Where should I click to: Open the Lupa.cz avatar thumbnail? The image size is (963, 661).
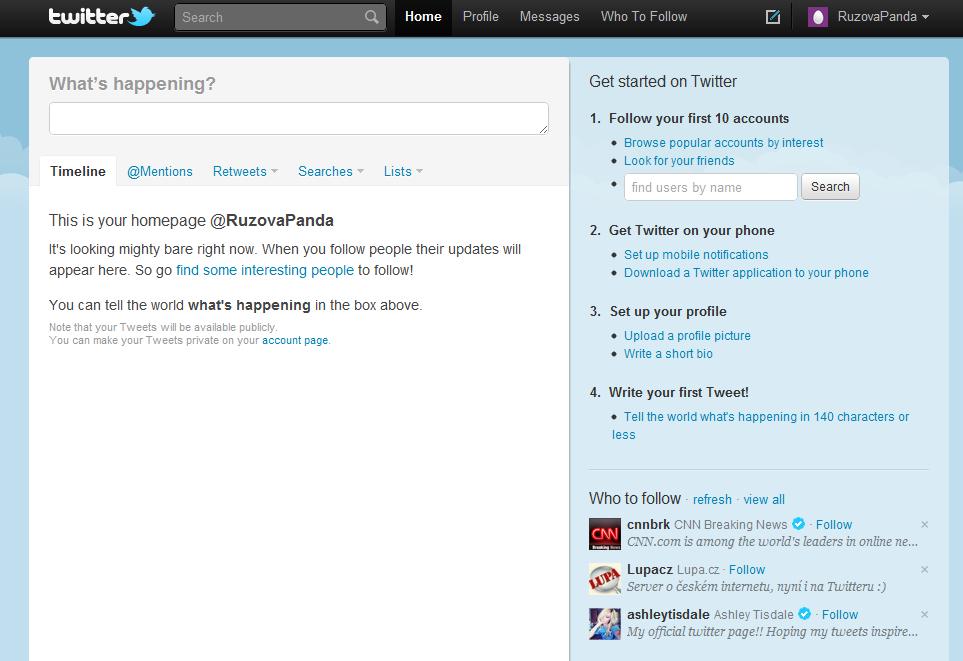pyautogui.click(x=604, y=579)
